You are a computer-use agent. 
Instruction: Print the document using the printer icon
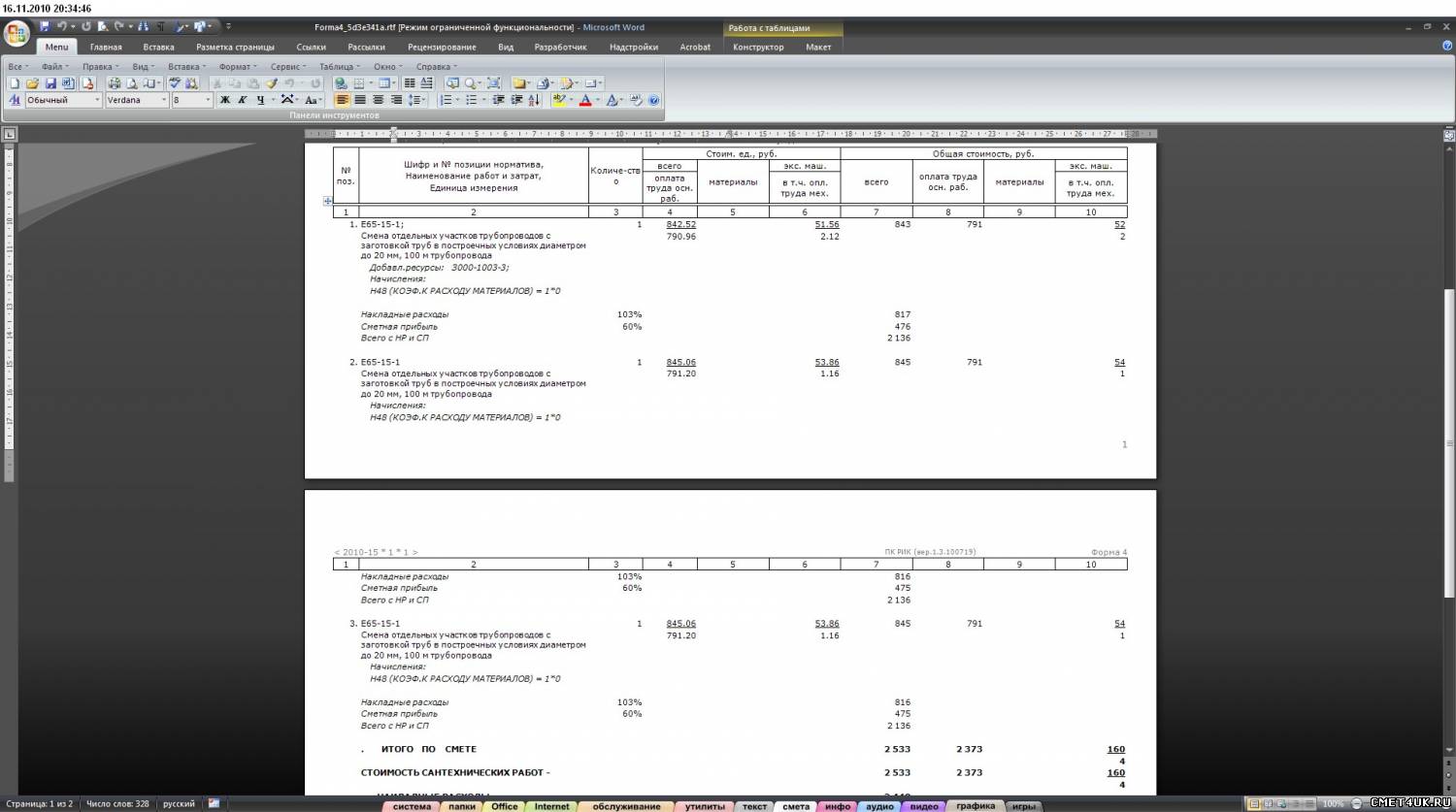115,83
